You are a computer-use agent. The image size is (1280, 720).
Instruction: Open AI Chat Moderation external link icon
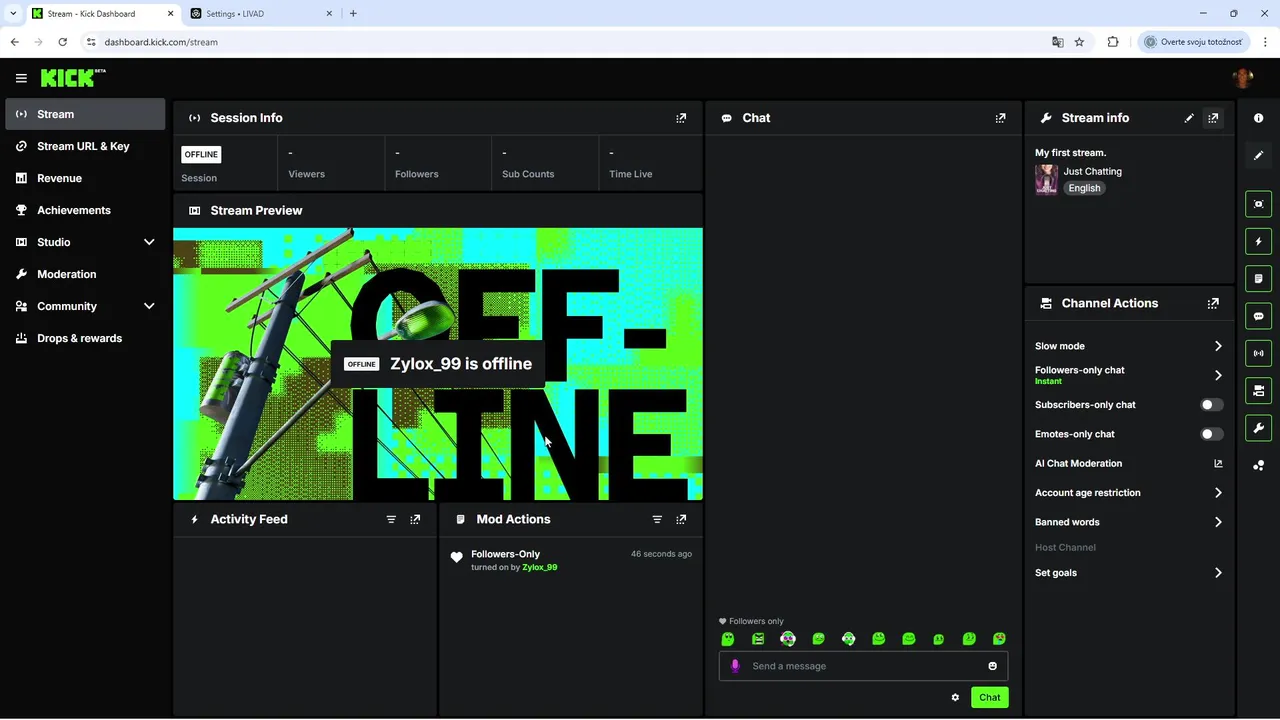tap(1218, 463)
